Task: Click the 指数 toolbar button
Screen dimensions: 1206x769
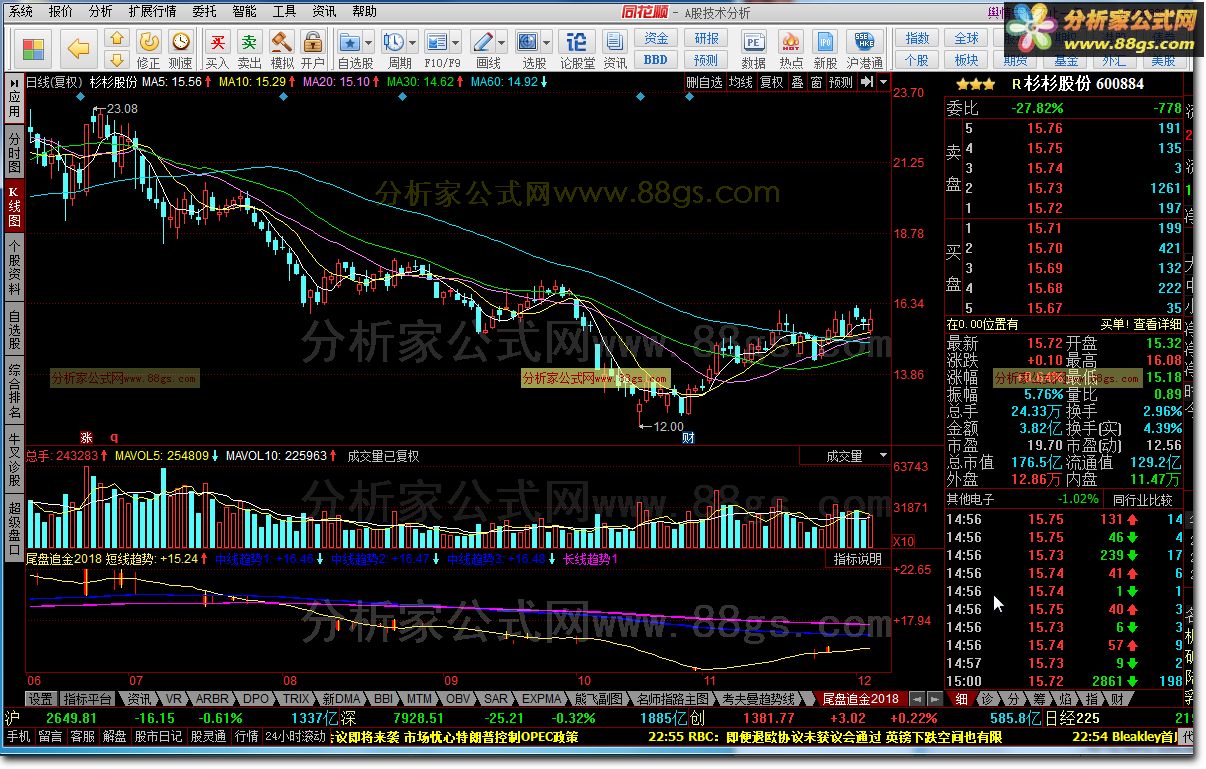Action: (x=917, y=38)
